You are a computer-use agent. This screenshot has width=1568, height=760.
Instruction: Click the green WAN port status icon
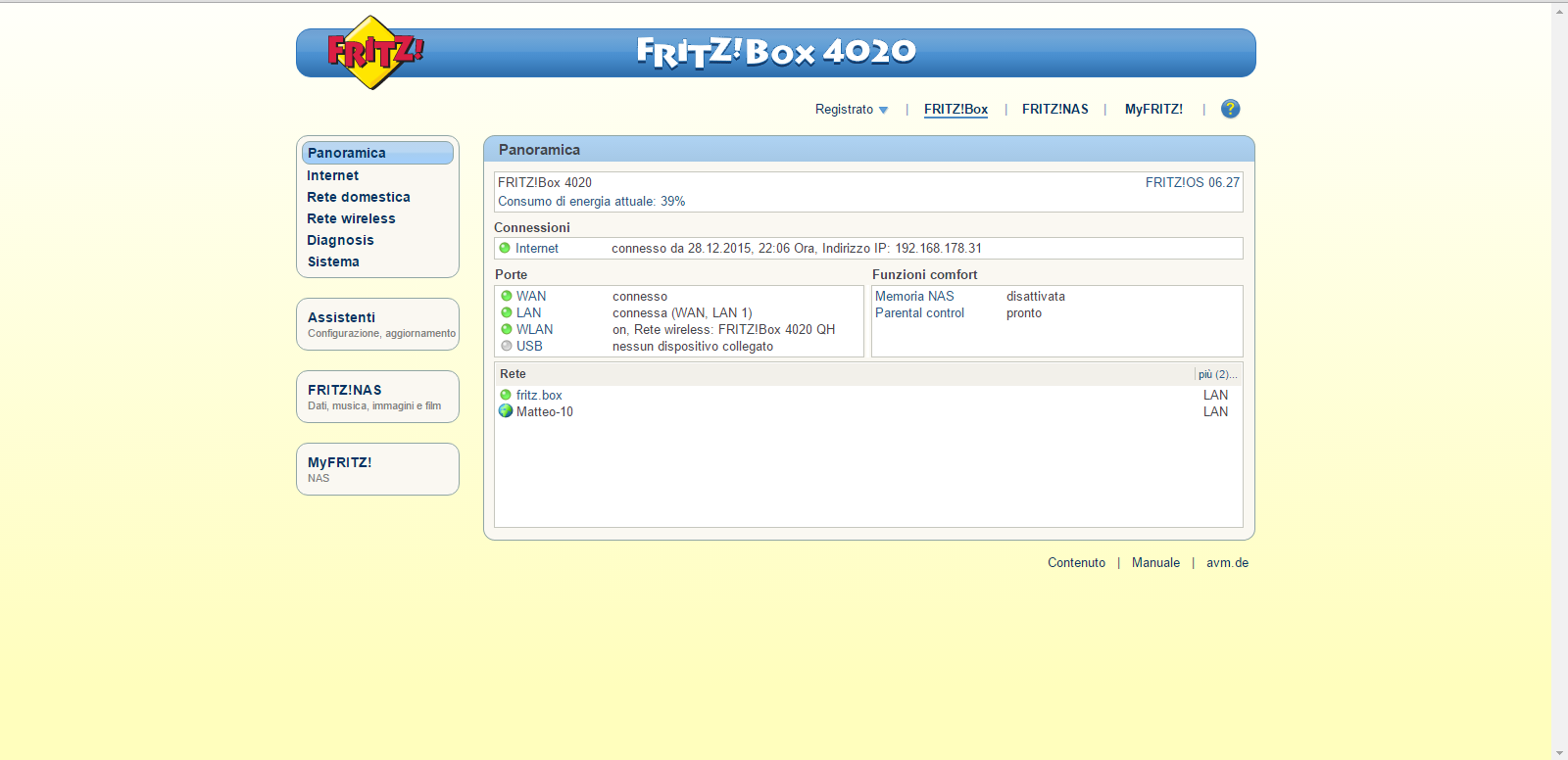[507, 296]
